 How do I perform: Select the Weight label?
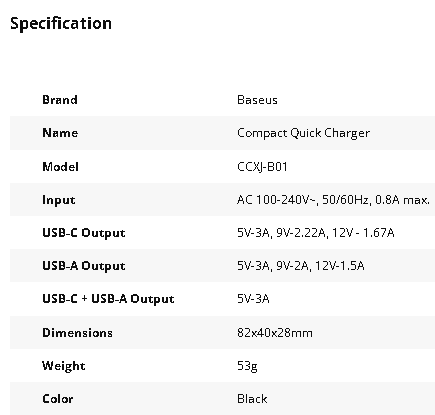(64, 366)
